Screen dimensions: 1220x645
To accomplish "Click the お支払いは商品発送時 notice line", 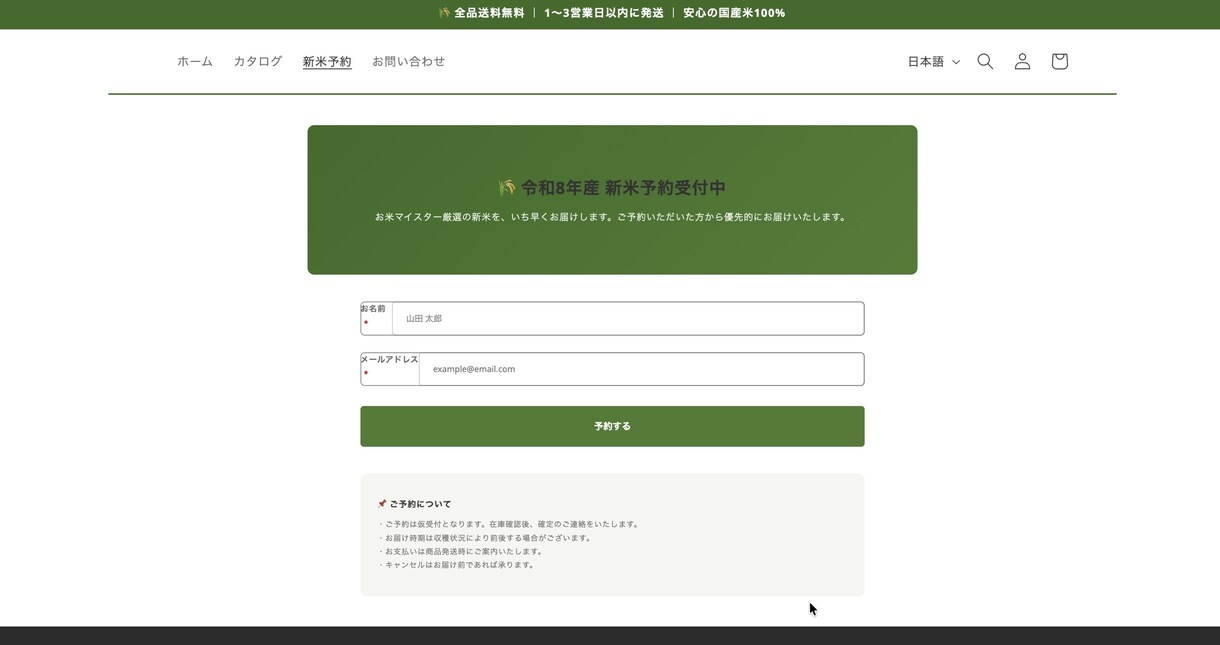I will coord(462,551).
